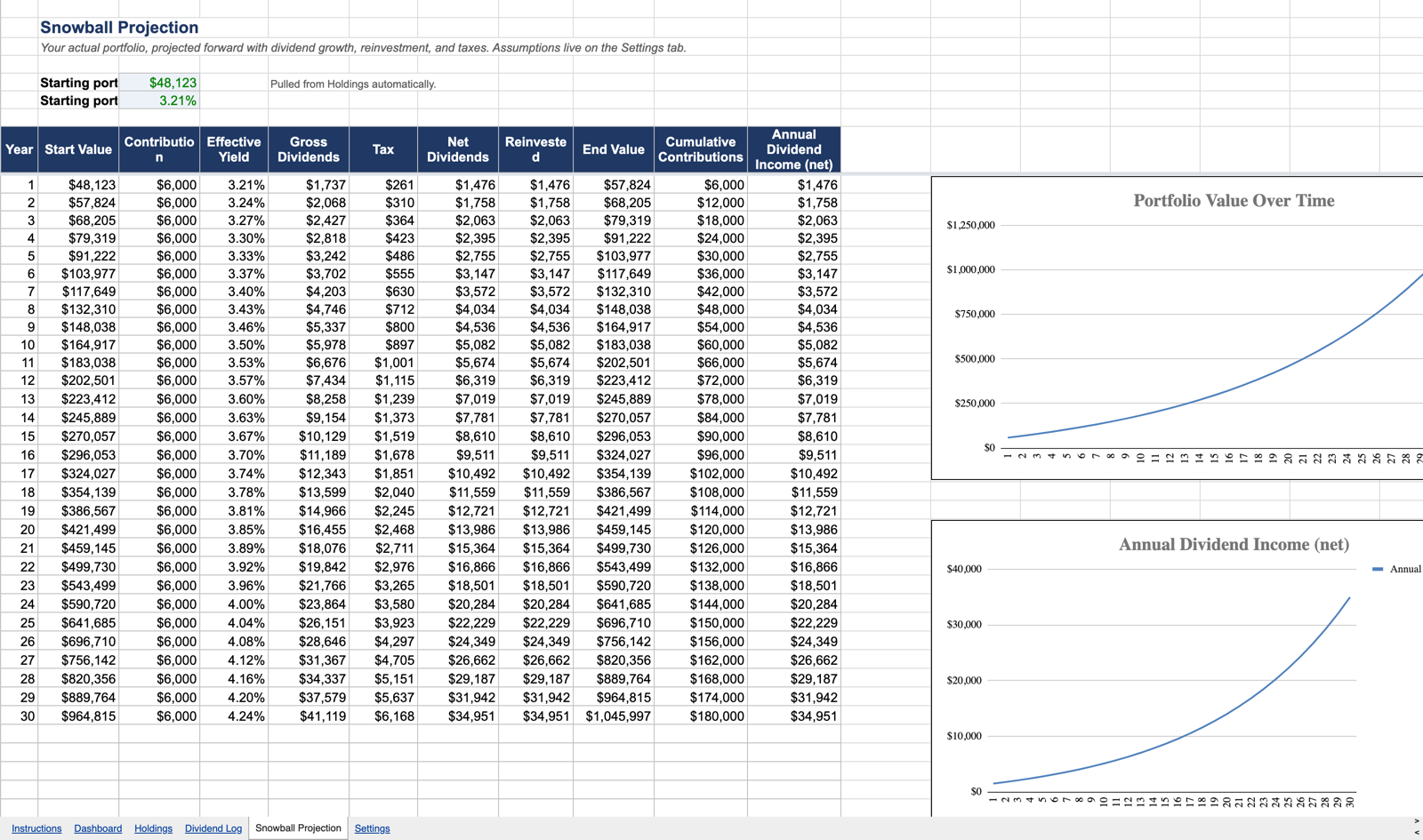Select year 5 end value $103,977
Screen dimensions: 1423x840
tap(614, 256)
